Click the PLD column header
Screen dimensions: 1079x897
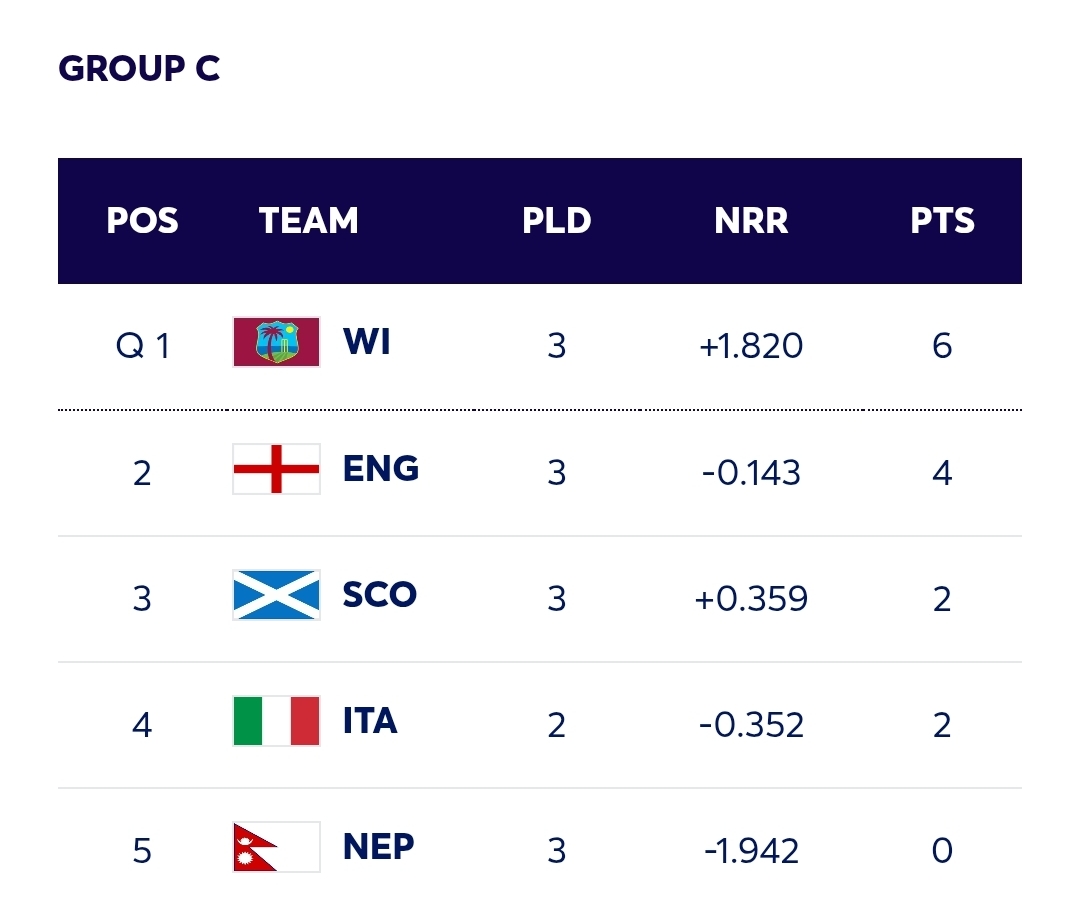pyautogui.click(x=556, y=221)
